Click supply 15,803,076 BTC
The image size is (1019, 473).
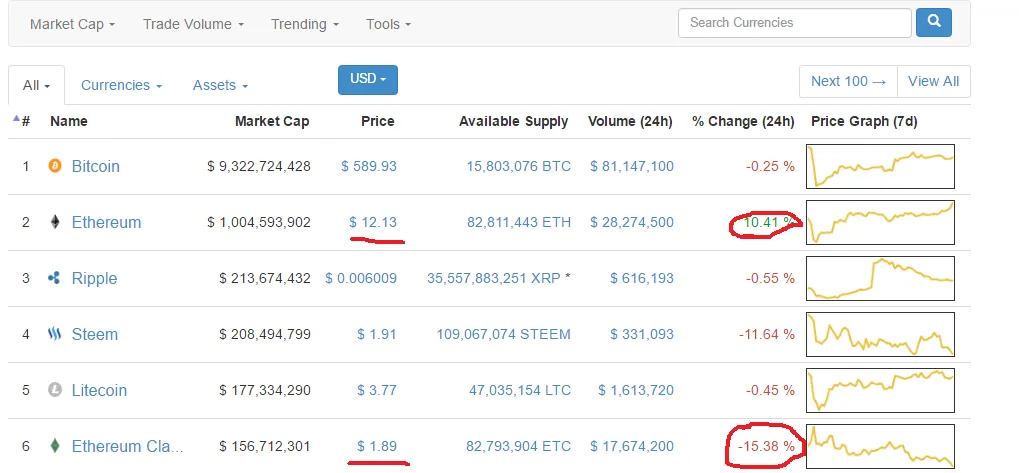(519, 166)
